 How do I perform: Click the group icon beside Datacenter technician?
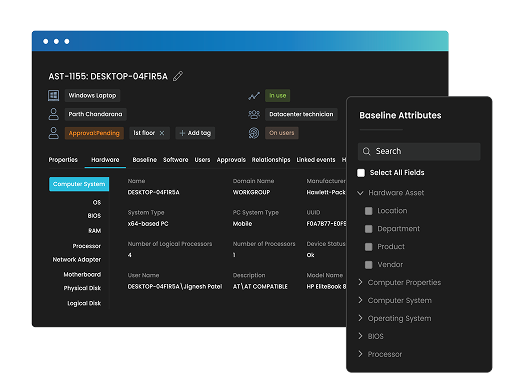pos(254,114)
